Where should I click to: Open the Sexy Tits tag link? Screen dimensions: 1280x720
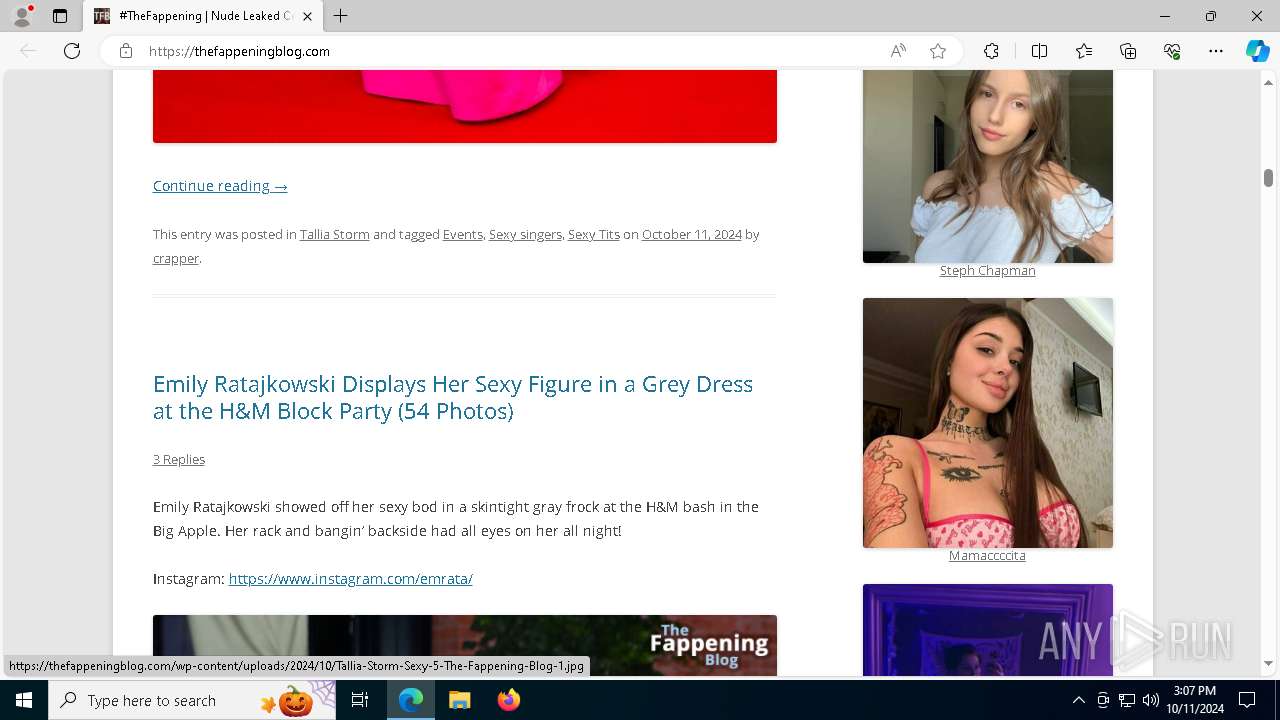point(594,234)
